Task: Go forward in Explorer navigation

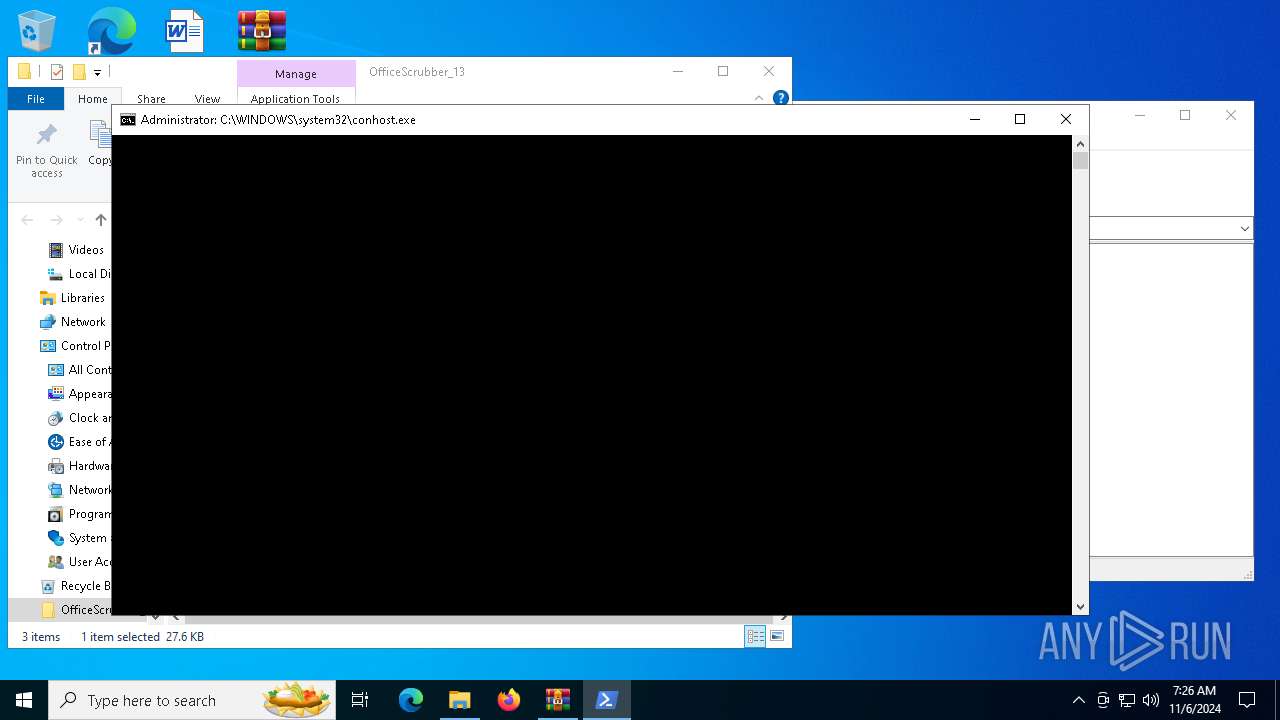Action: point(57,220)
